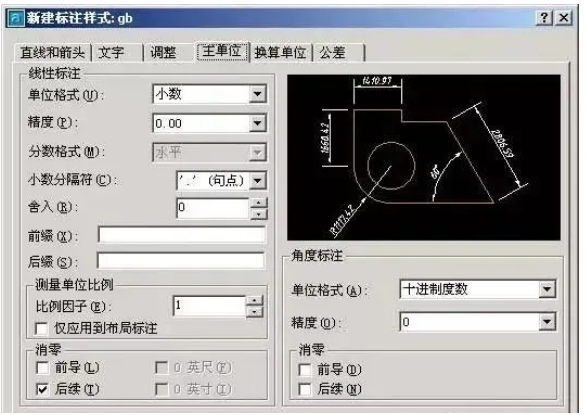Click the AutoCAD icon in title bar
587x415 pixels.
point(16,18)
